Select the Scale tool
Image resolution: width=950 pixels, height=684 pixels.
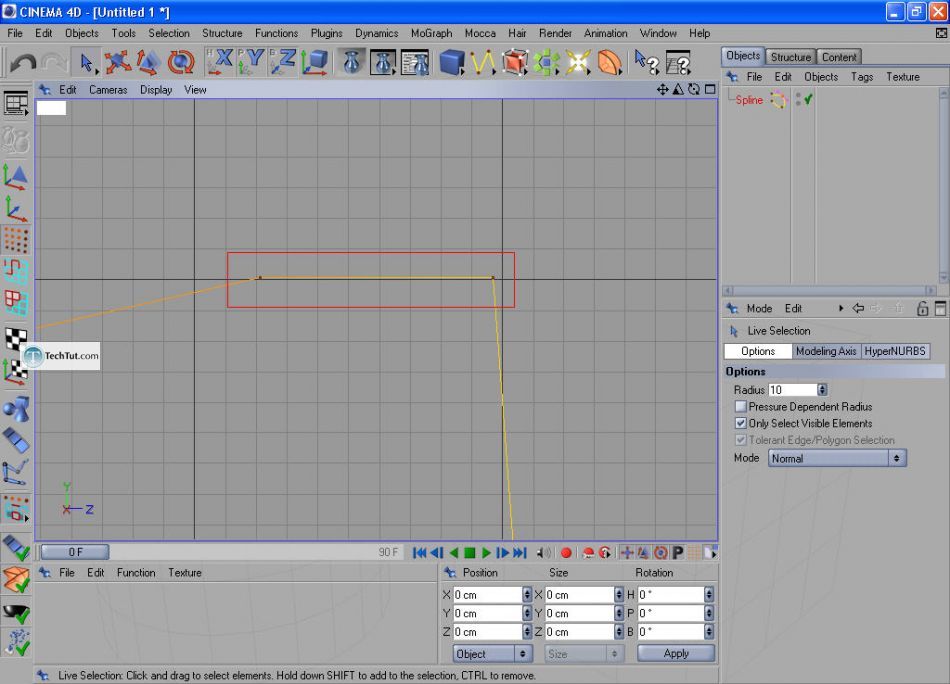(148, 62)
